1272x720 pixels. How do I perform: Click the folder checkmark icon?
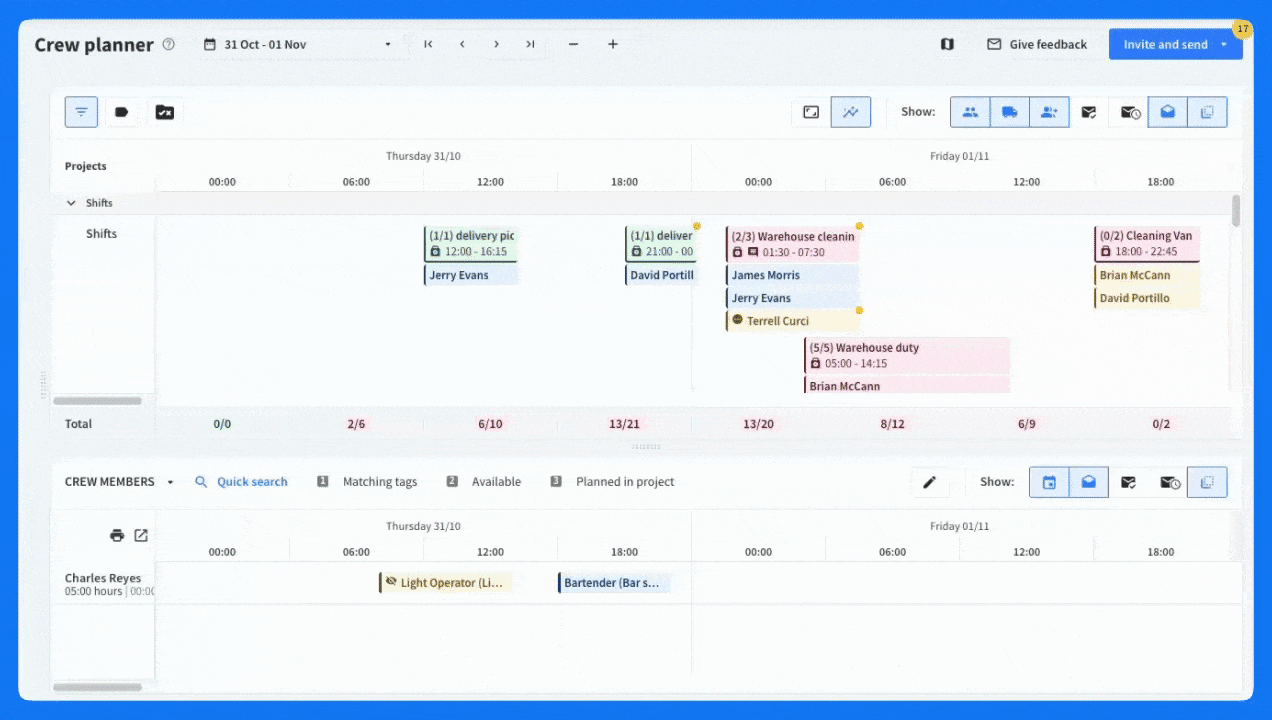click(x=165, y=112)
